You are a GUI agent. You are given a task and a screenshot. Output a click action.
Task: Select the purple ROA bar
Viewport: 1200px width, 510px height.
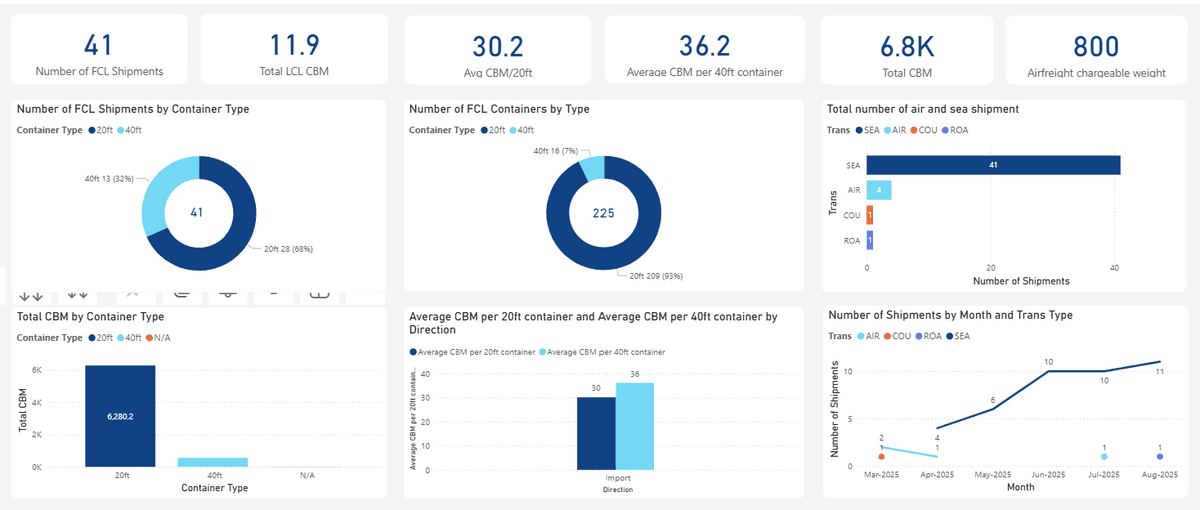click(870, 240)
